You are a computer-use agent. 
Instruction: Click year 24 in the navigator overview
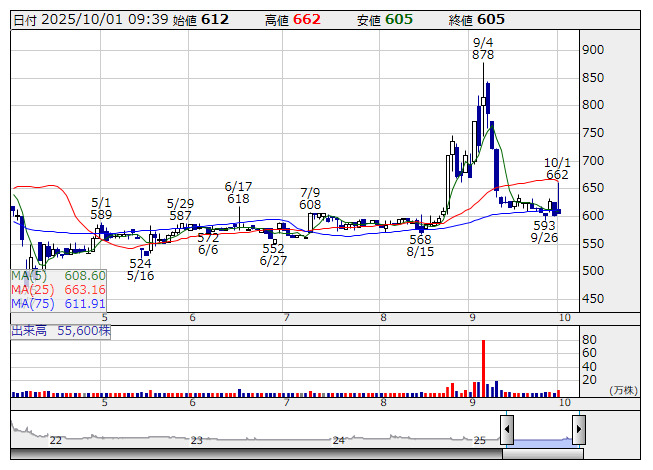pyautogui.click(x=338, y=440)
